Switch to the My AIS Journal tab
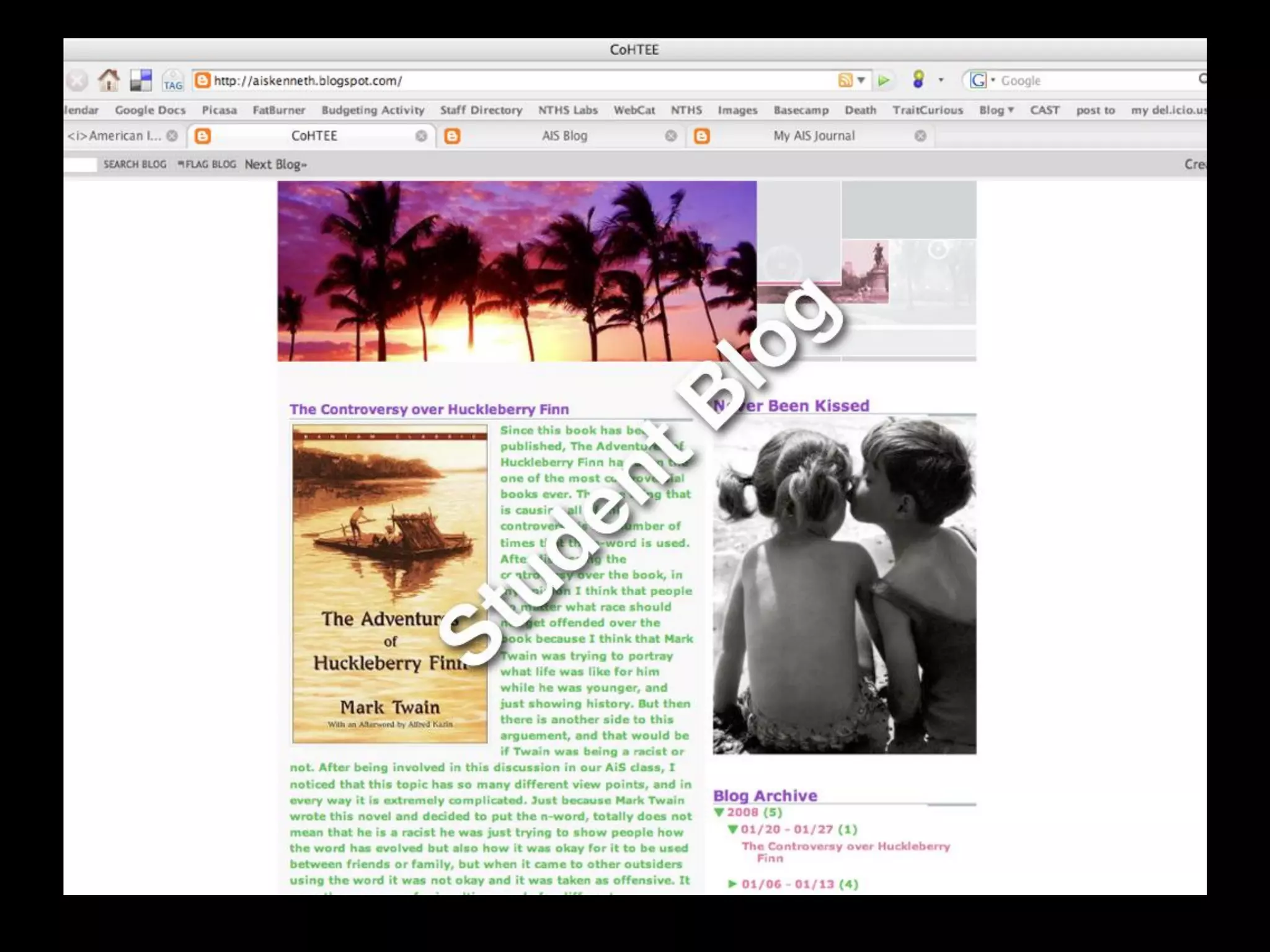The image size is (1270, 952). coord(814,136)
